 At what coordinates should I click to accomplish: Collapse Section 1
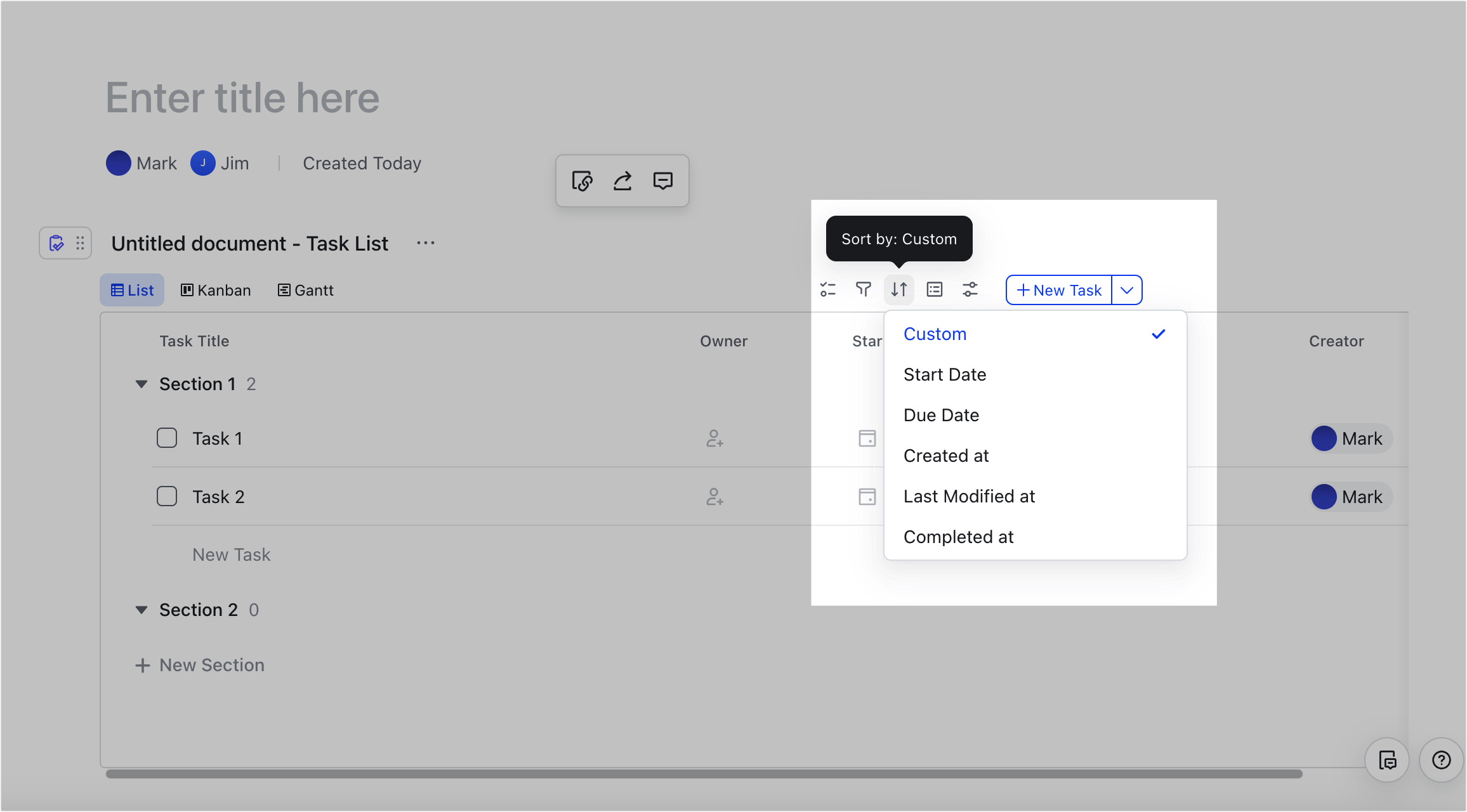[141, 384]
